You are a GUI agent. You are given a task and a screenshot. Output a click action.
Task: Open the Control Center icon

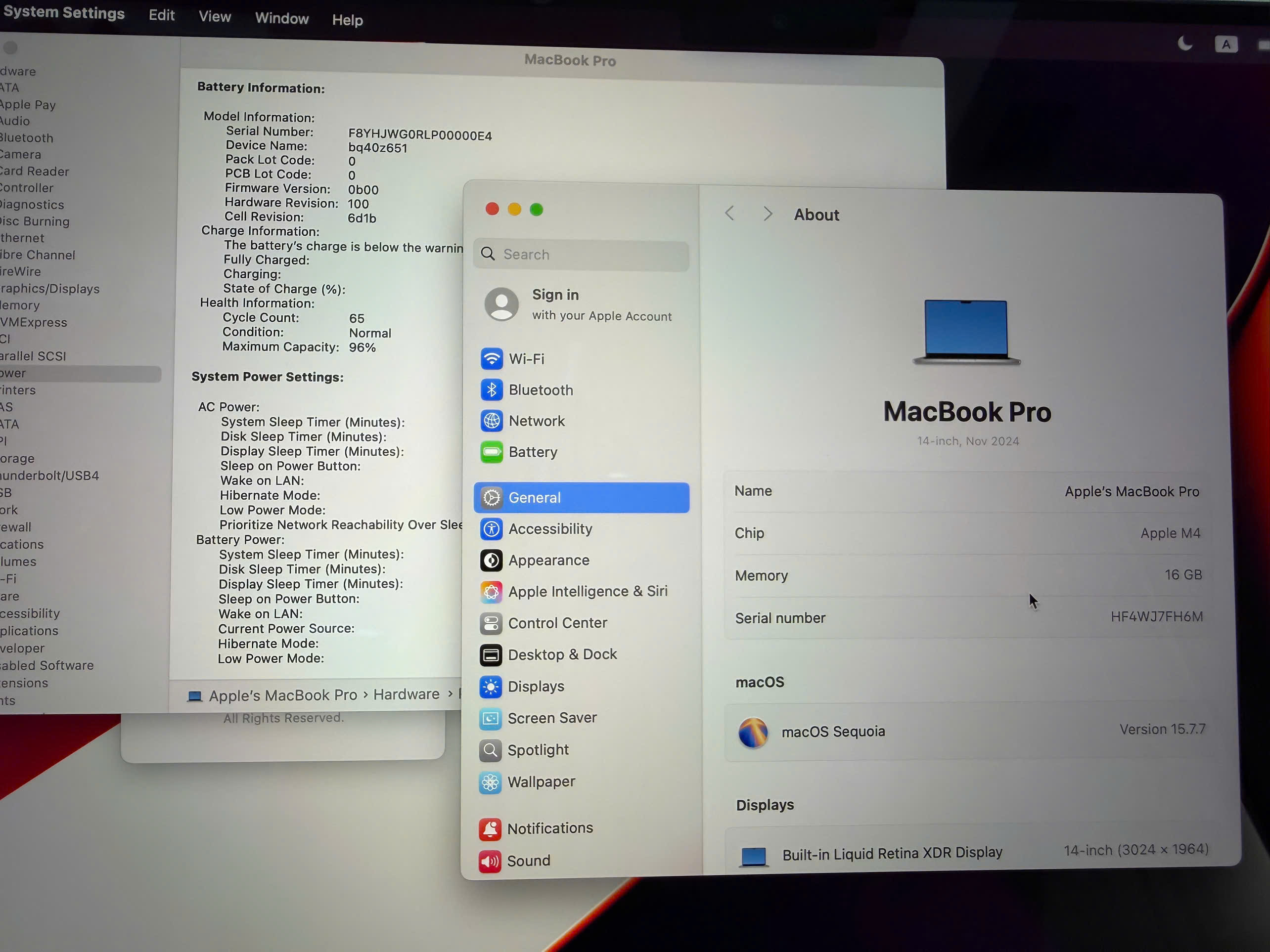[491, 623]
